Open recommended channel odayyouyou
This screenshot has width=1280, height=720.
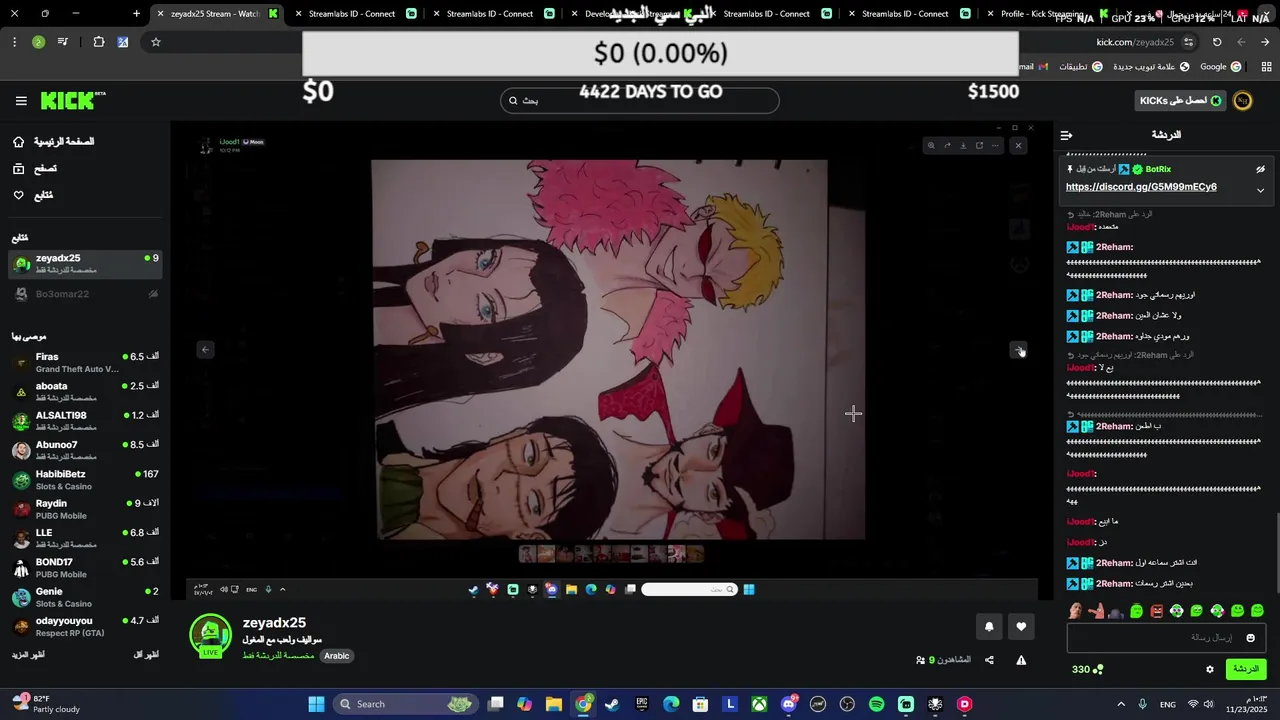[85, 627]
